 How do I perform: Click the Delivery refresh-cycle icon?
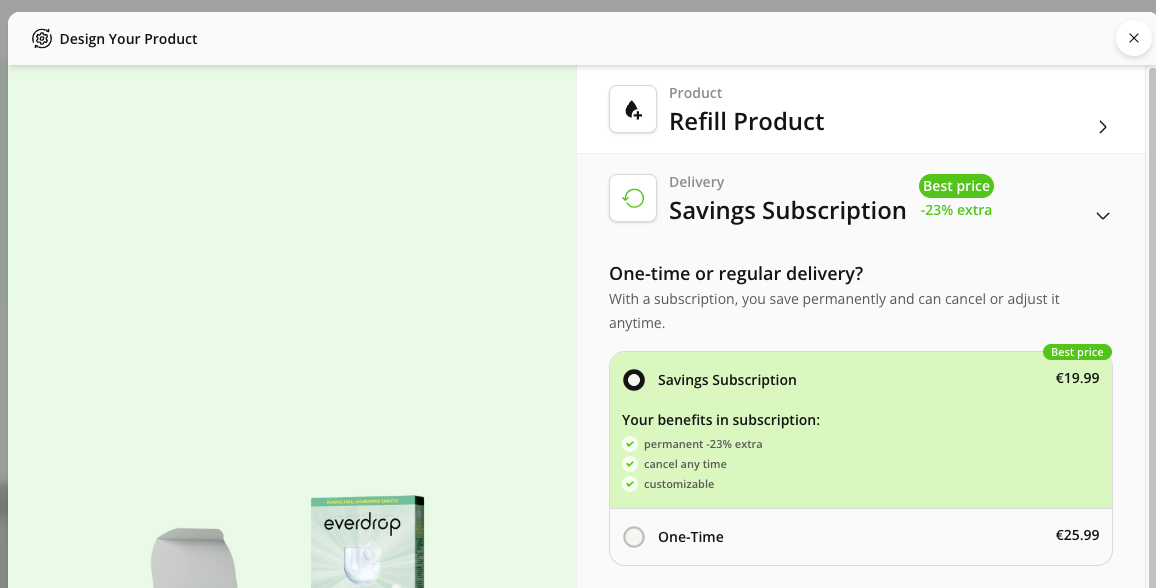point(633,198)
